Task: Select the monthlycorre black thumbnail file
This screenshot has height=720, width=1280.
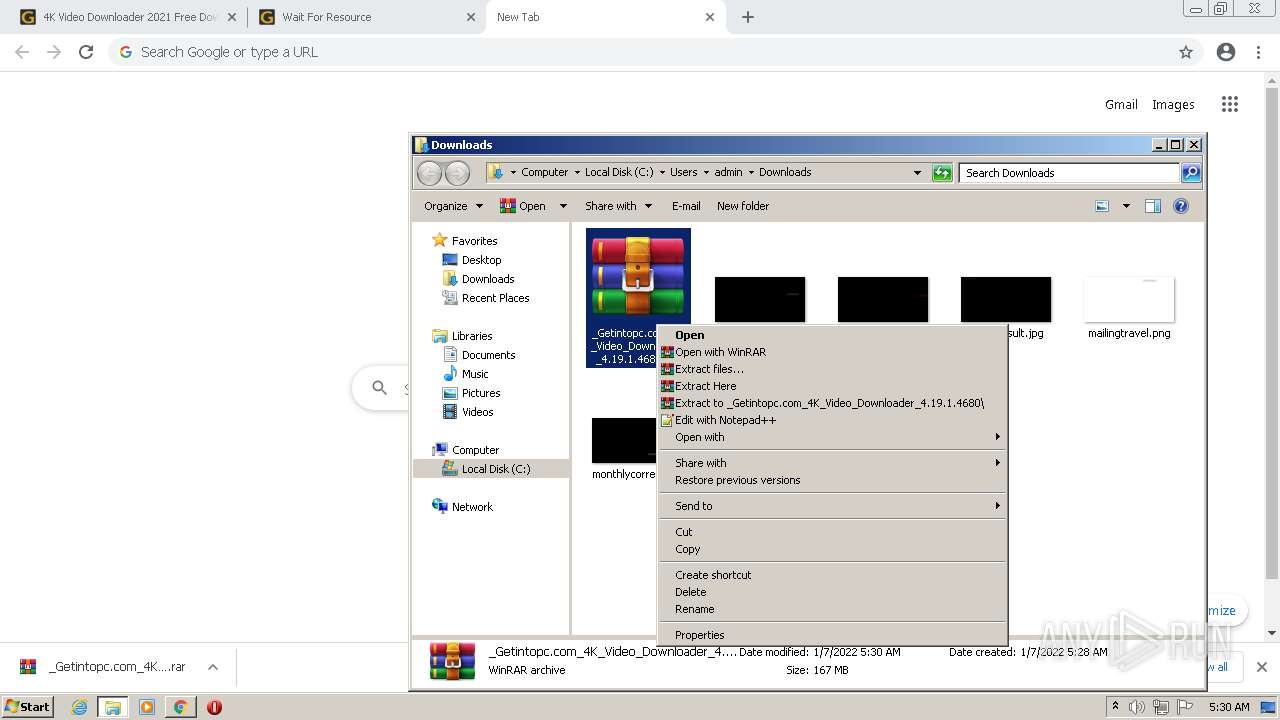Action: [624, 441]
